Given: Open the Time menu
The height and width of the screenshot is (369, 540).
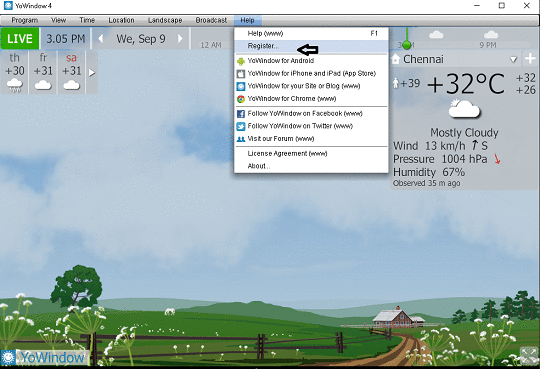Looking at the screenshot, I should point(87,20).
